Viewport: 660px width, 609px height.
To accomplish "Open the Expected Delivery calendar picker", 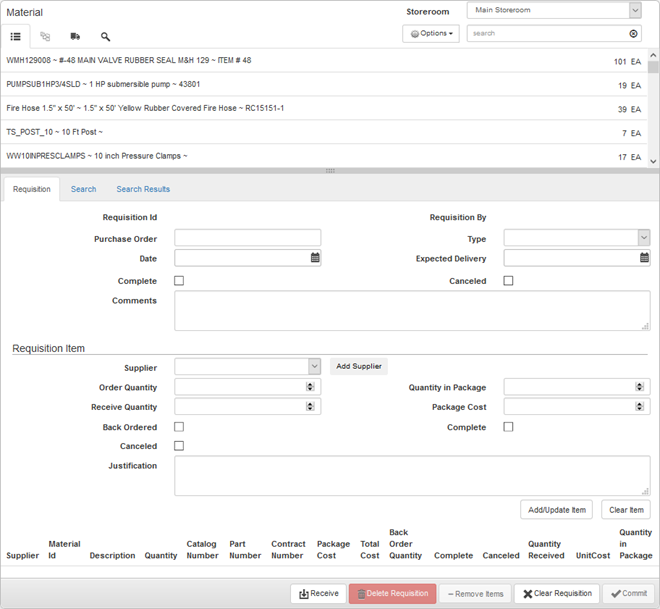I will (644, 258).
